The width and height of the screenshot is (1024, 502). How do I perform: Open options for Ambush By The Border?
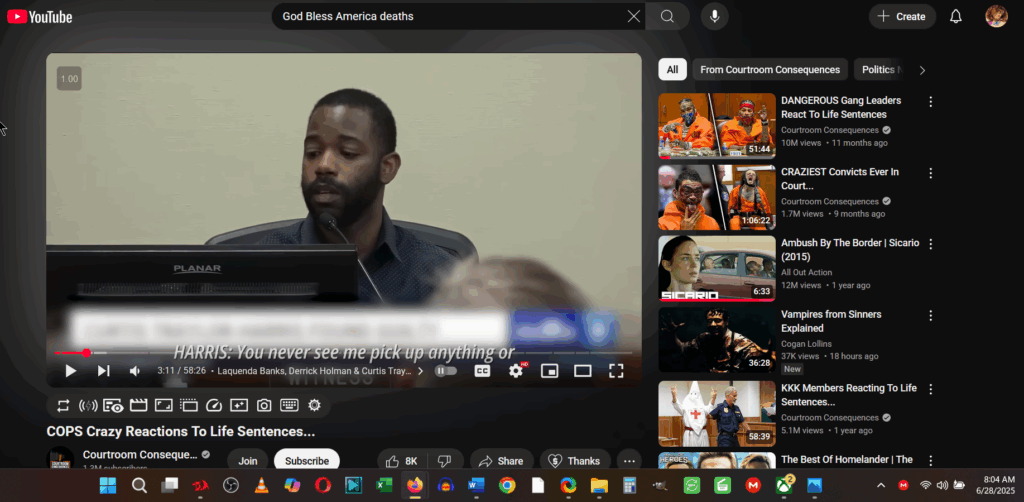[x=931, y=244]
